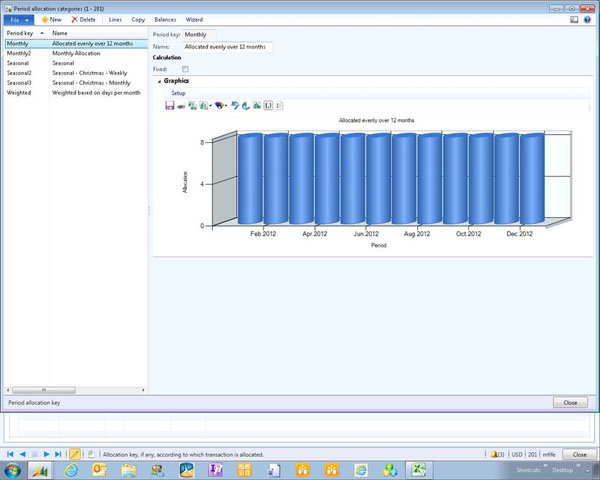Image resolution: width=600 pixels, height=480 pixels.
Task: Toggle the Fixed checkbox
Action: (x=185, y=69)
